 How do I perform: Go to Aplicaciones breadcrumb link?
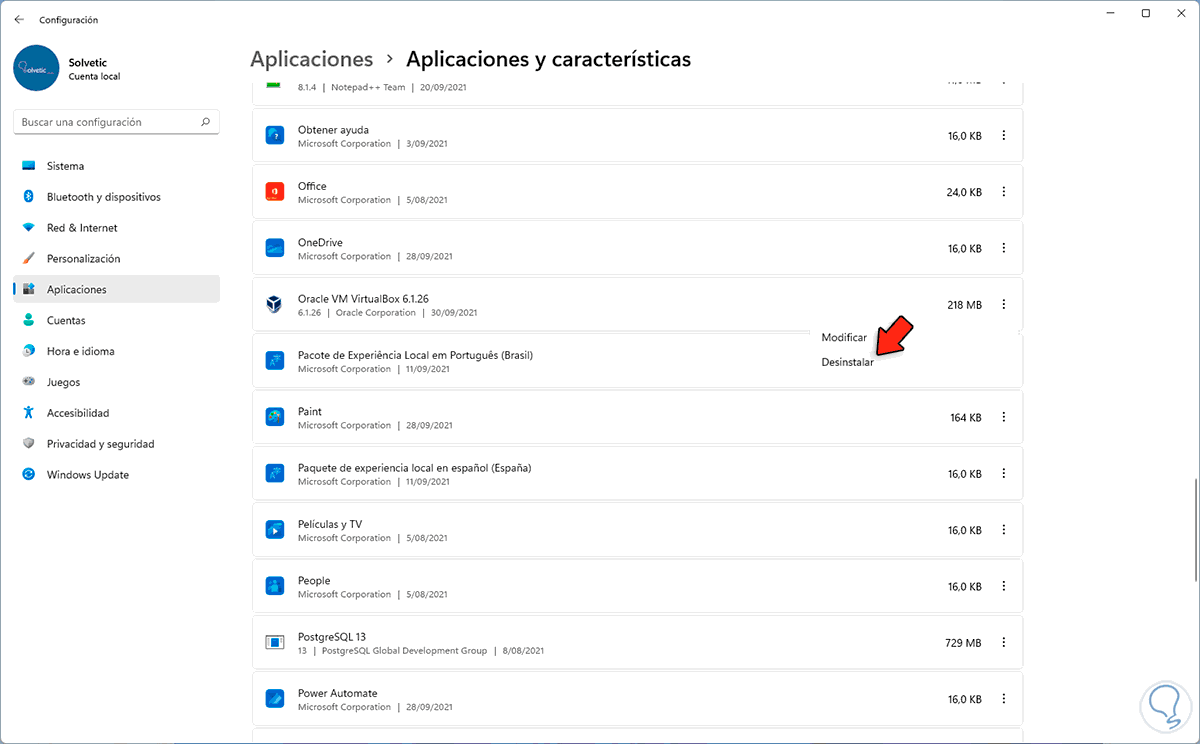point(311,59)
